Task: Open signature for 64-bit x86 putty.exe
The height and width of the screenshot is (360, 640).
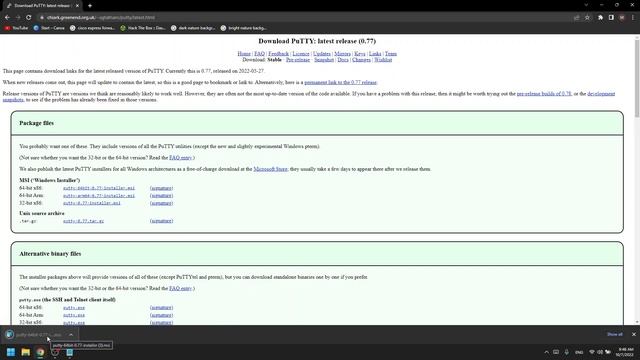Action: (x=161, y=308)
